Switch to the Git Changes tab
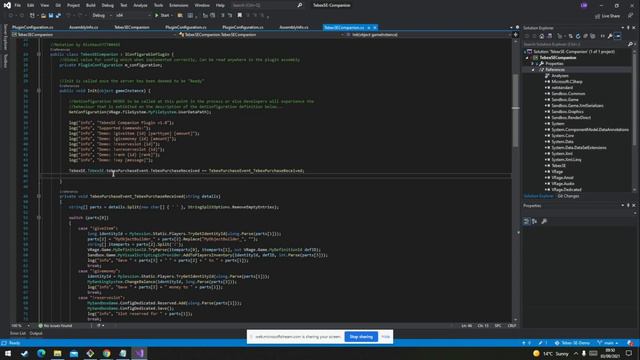The image size is (640, 360). pos(568,196)
